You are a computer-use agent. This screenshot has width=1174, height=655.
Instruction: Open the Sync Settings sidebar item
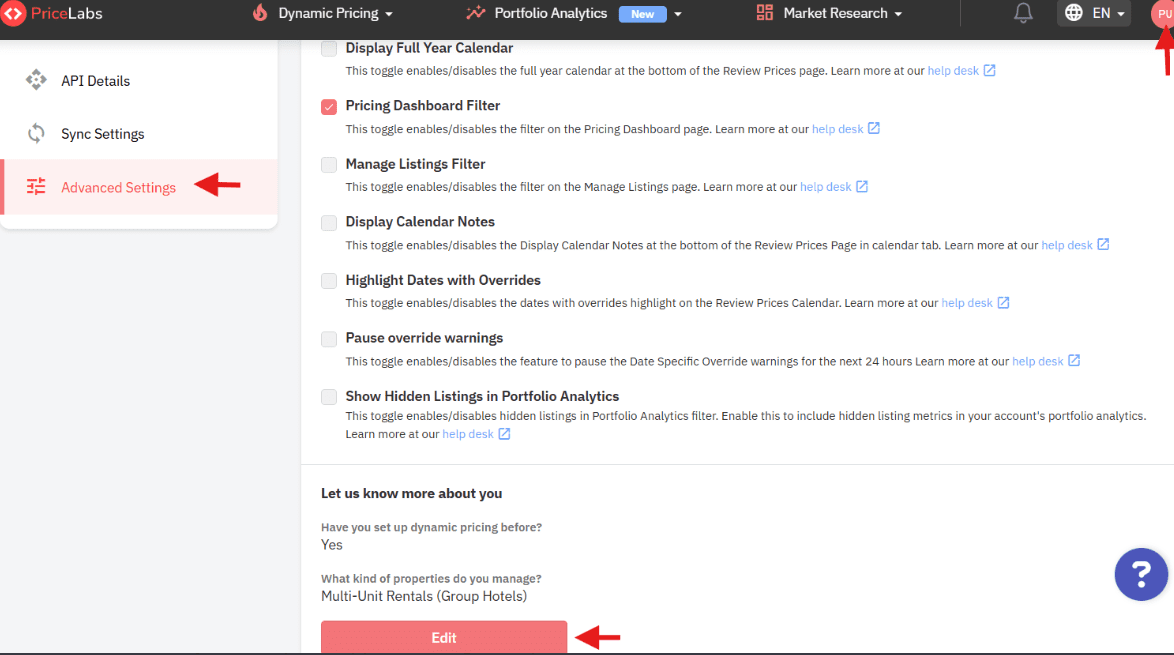tap(102, 134)
